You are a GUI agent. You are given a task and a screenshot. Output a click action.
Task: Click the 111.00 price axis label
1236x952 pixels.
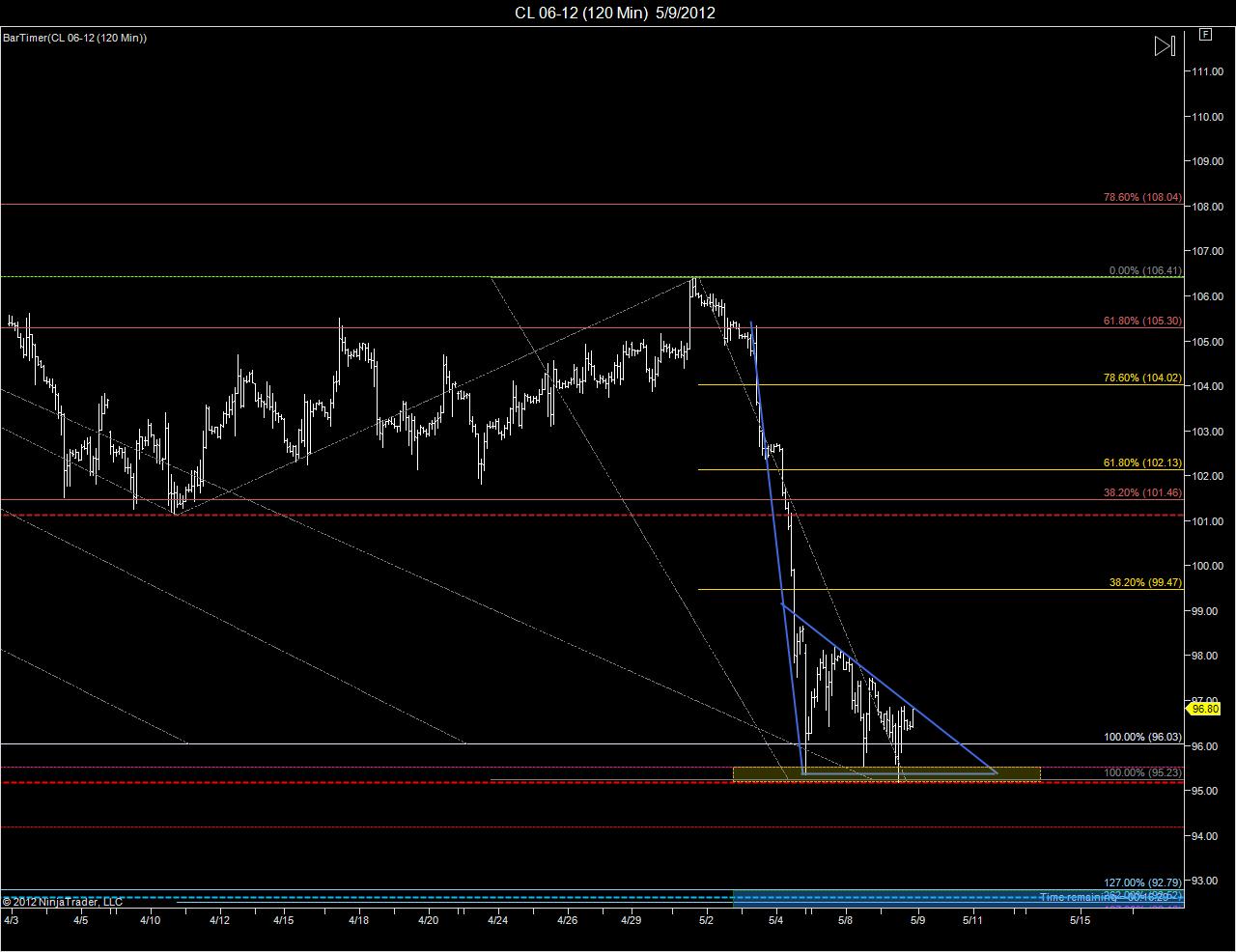(x=1207, y=71)
